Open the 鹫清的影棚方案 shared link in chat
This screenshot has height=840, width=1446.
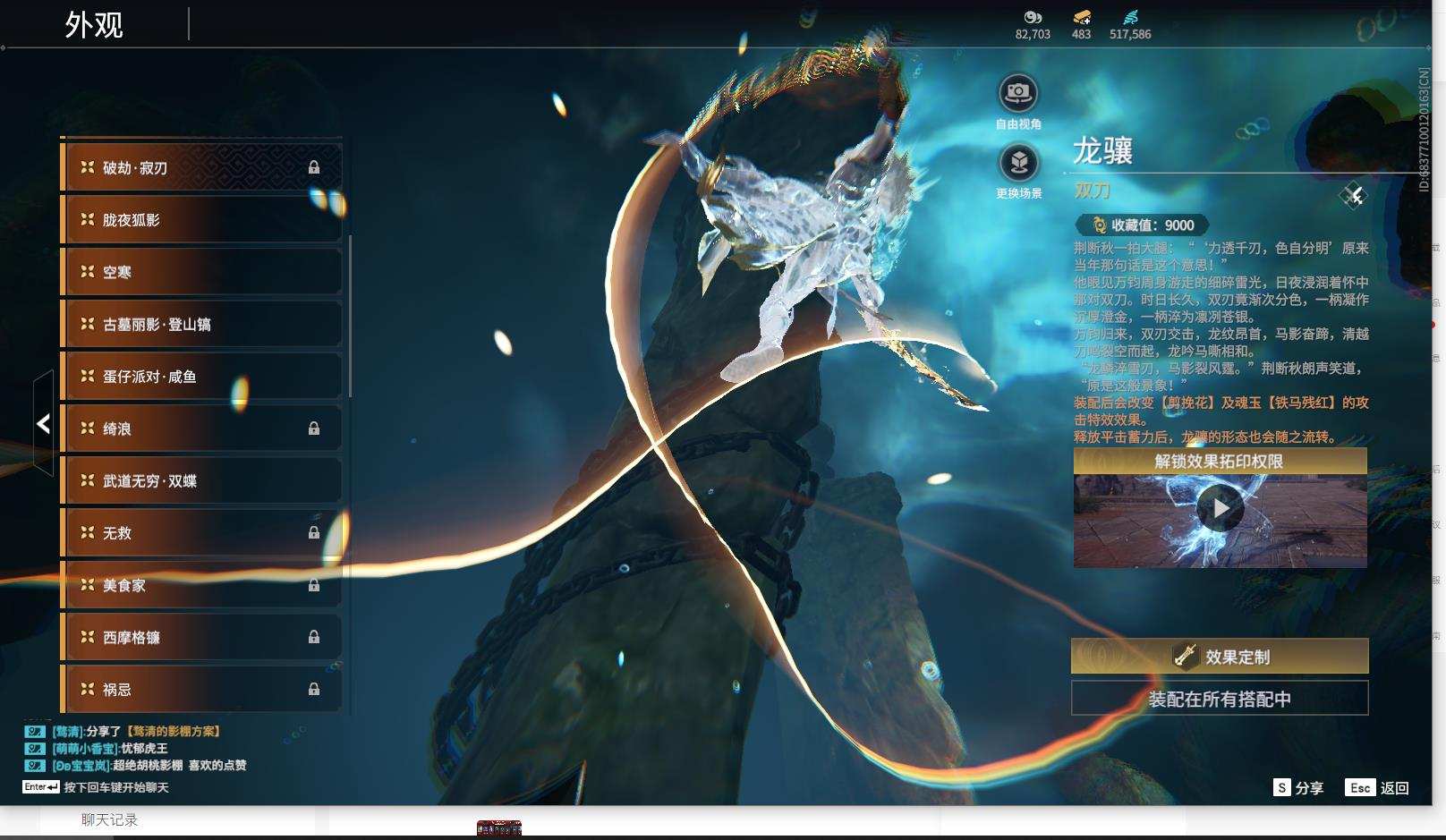click(x=174, y=732)
